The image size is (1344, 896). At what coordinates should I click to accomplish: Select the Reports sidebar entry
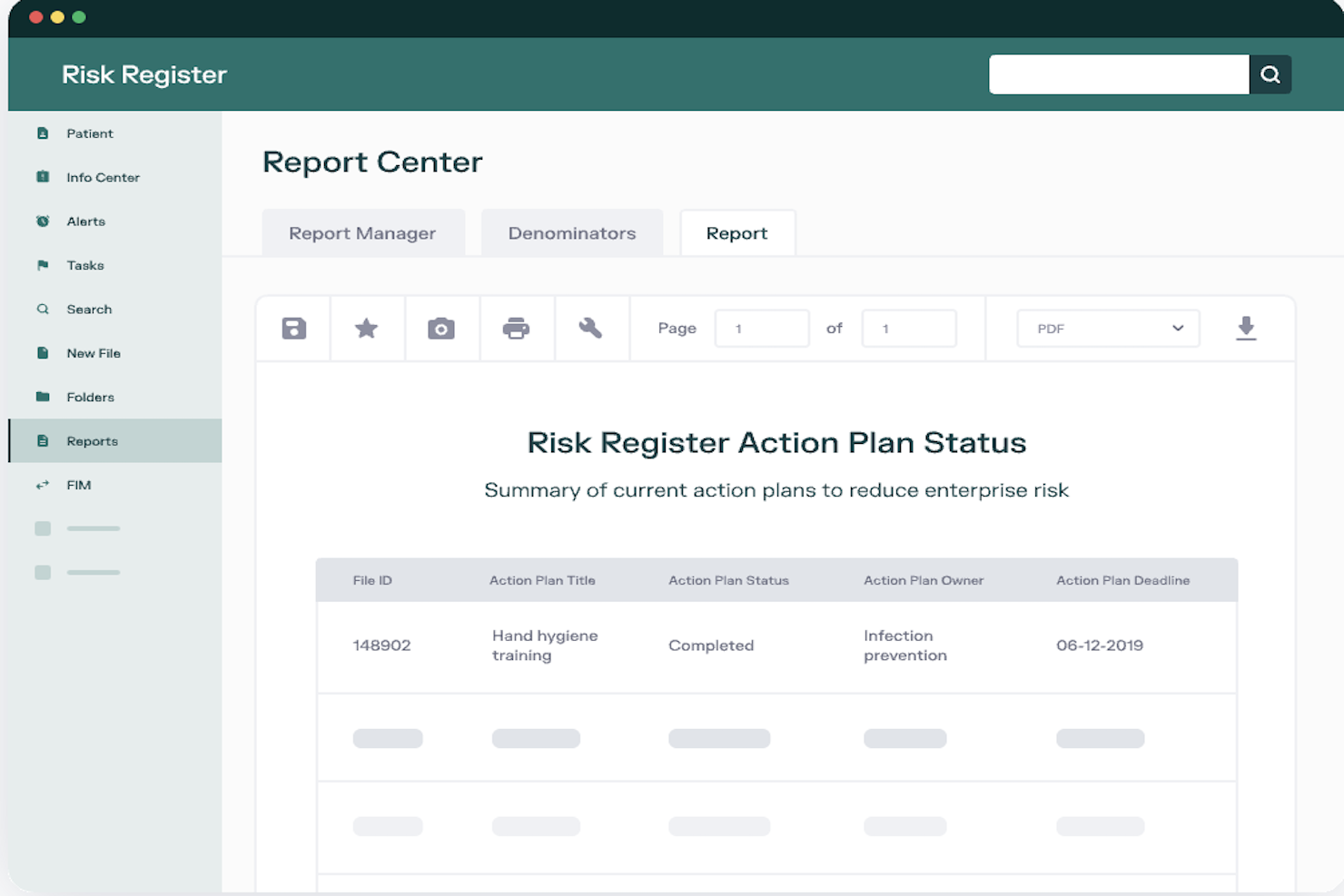pyautogui.click(x=91, y=440)
